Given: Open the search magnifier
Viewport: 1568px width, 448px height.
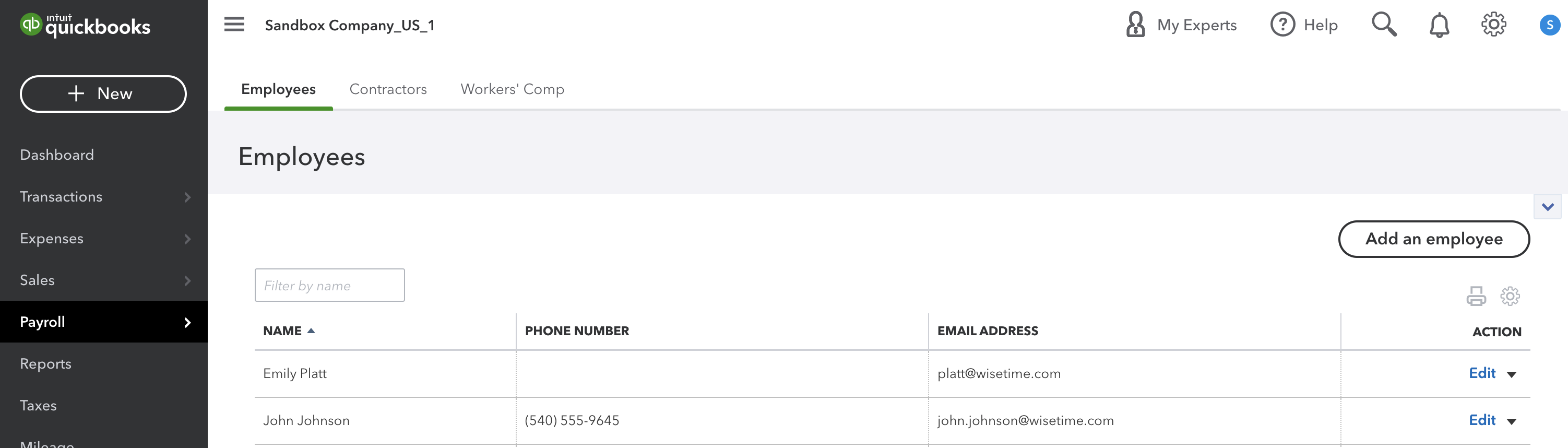Looking at the screenshot, I should point(1384,25).
